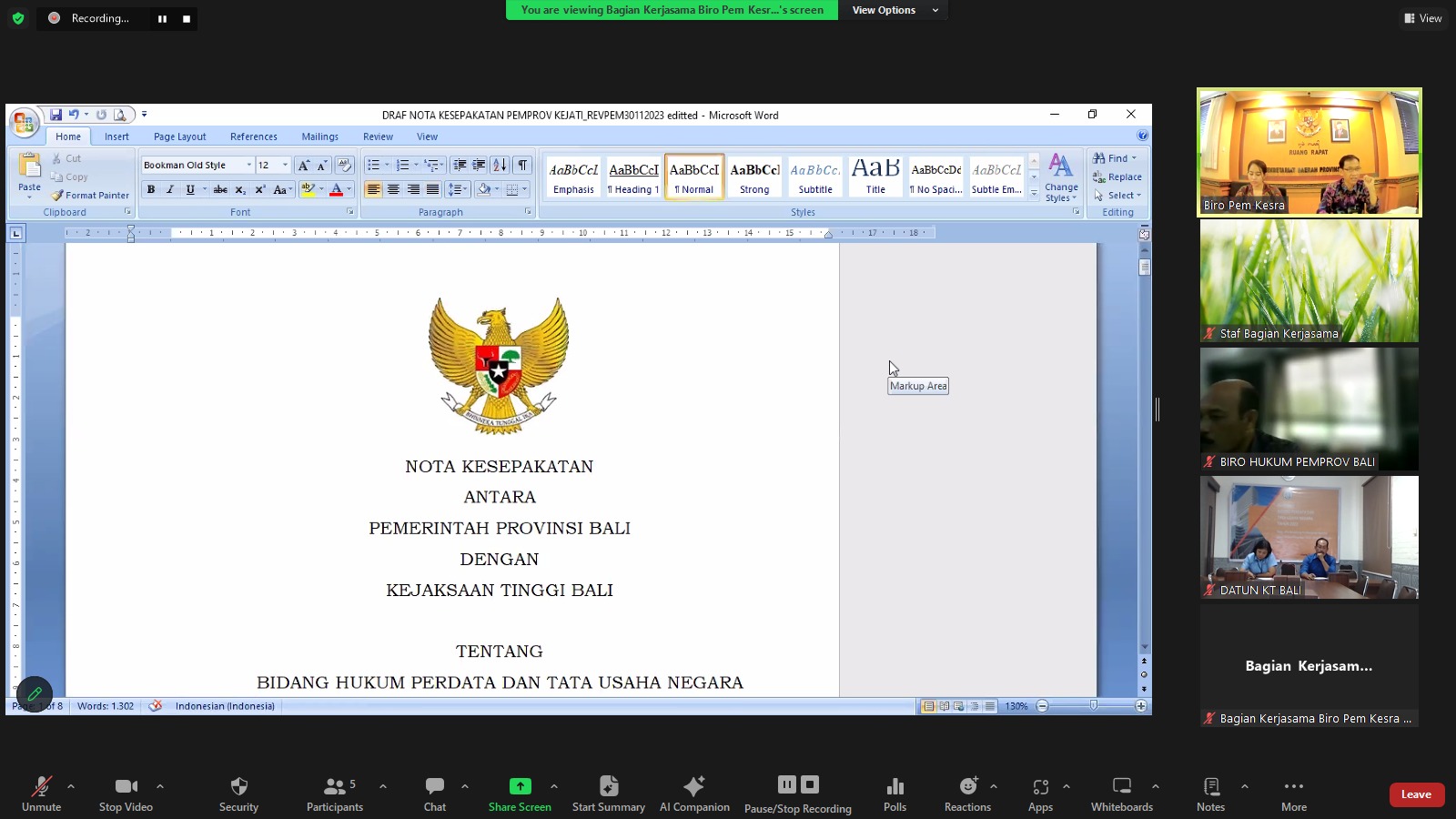
Task: Select the Biro Pem Kesra video thumbnail
Action: [x=1309, y=152]
